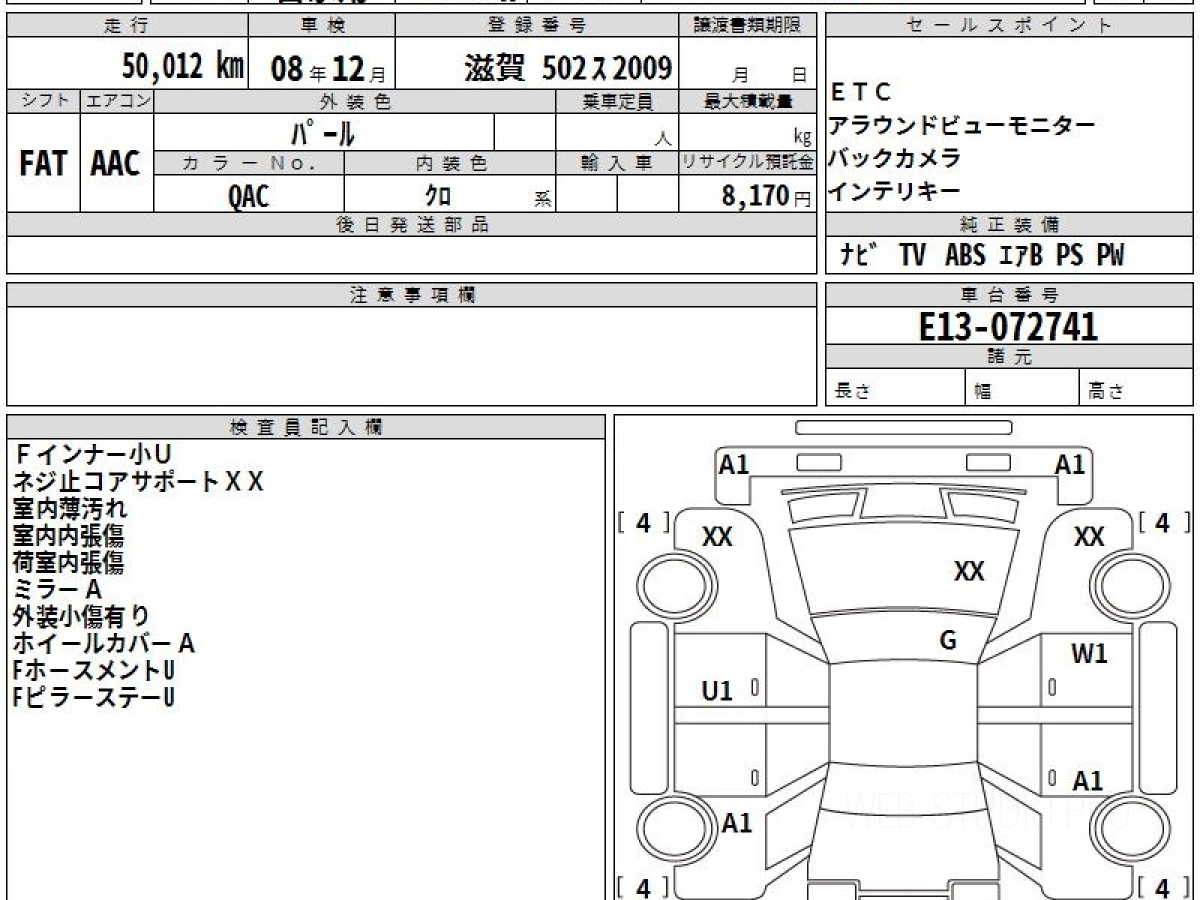Select the mileage value 50,012 km

point(182,67)
